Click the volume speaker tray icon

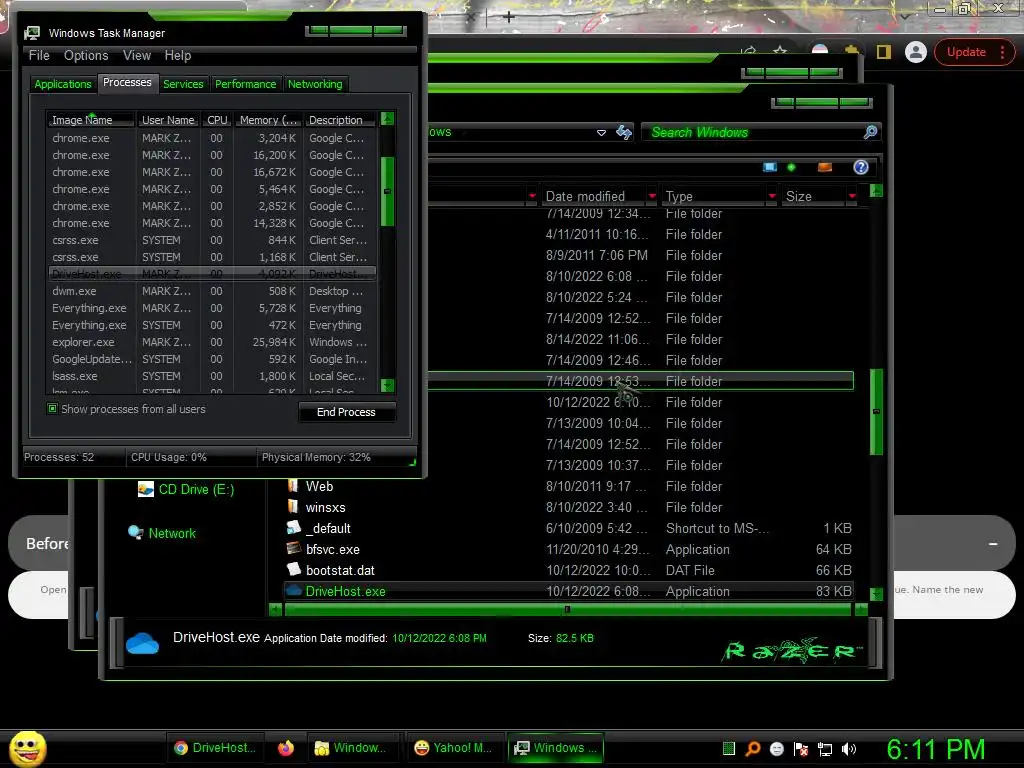pos(849,749)
